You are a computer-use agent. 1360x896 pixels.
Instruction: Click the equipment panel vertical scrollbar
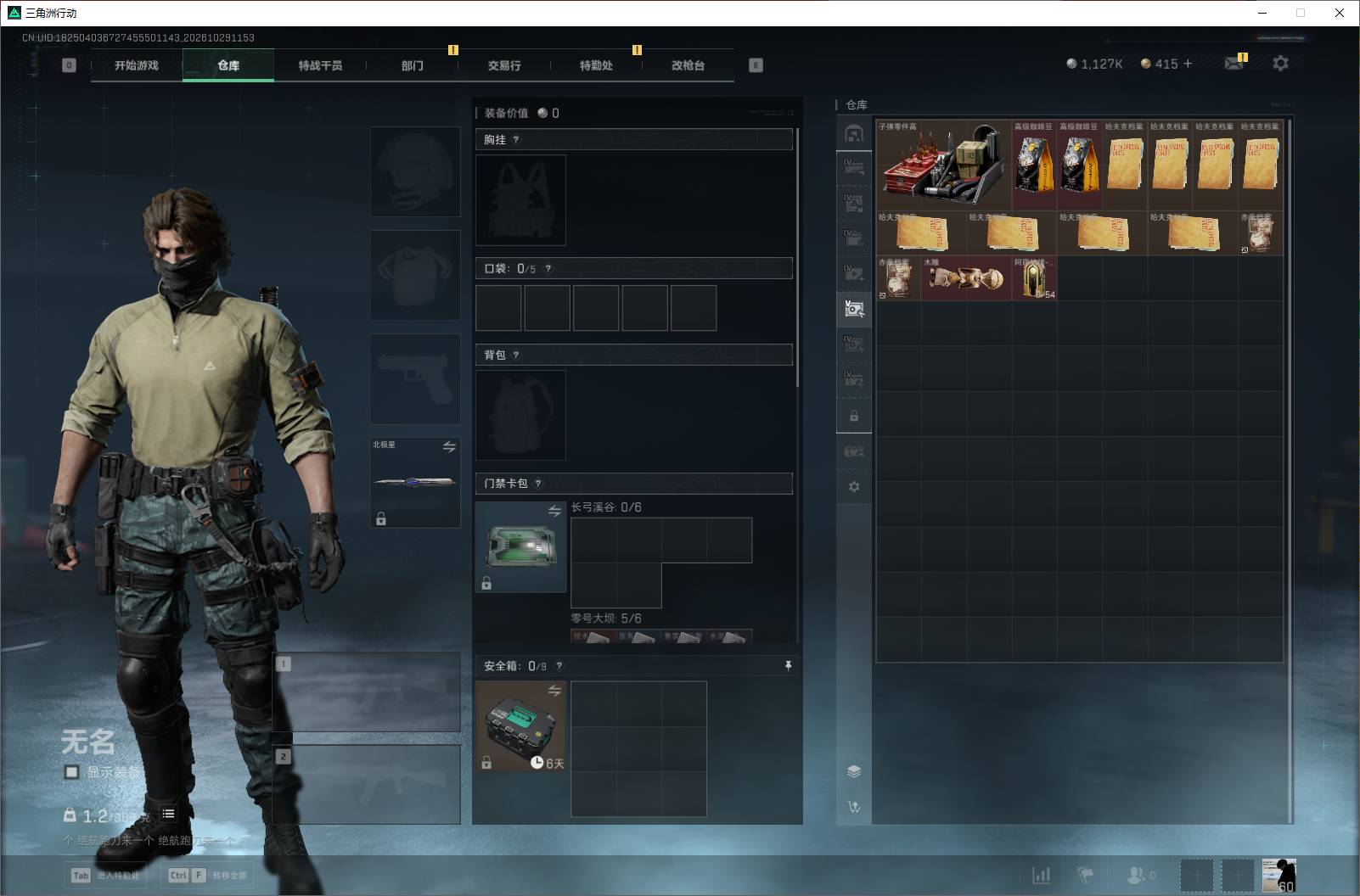coord(798,257)
